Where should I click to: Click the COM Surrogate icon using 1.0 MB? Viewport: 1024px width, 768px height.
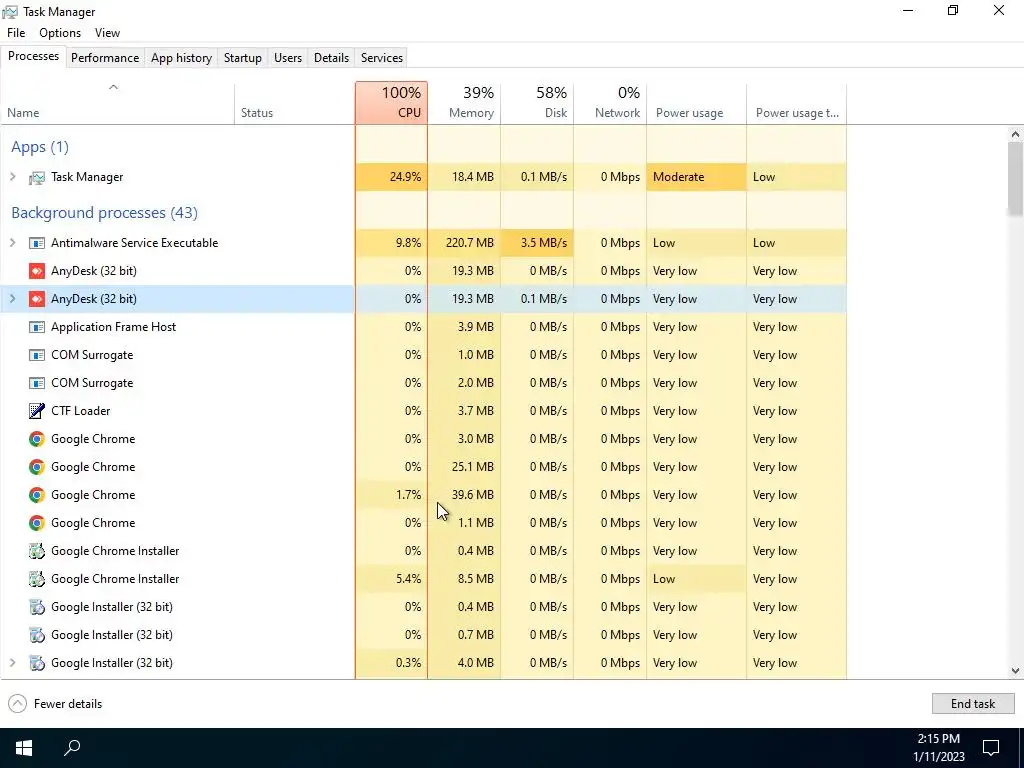coord(37,355)
